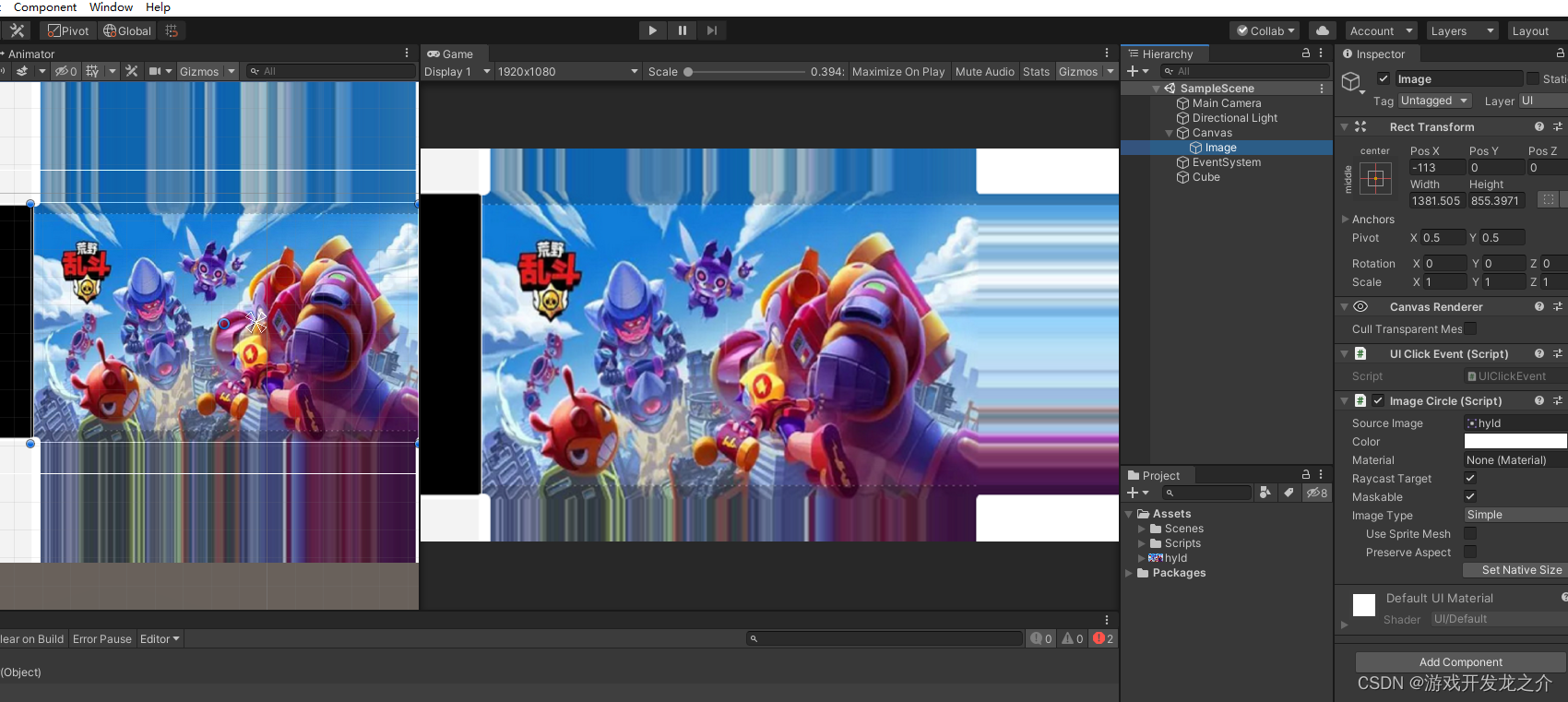Image resolution: width=1568 pixels, height=702 pixels.
Task: Click the Pause button in the top toolbar
Action: 682,30
